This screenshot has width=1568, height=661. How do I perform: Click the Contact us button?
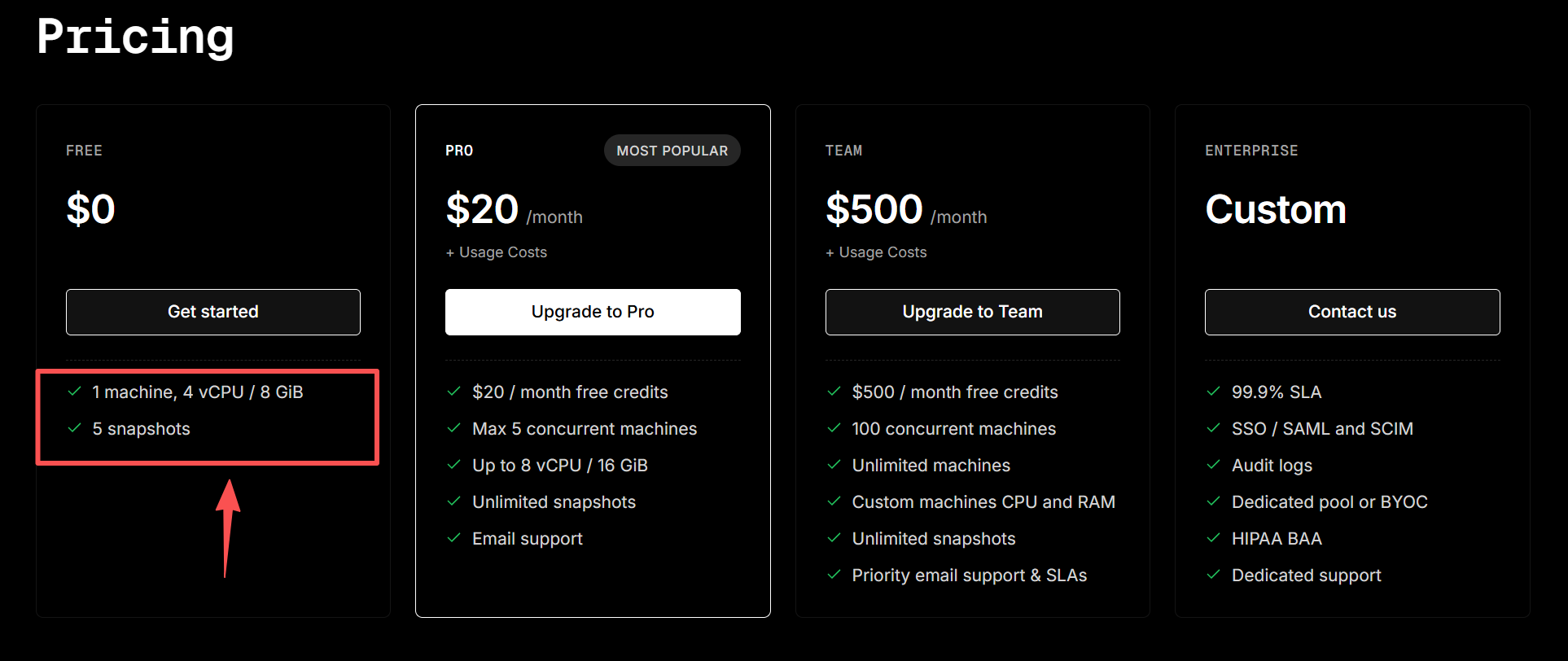pos(1352,312)
